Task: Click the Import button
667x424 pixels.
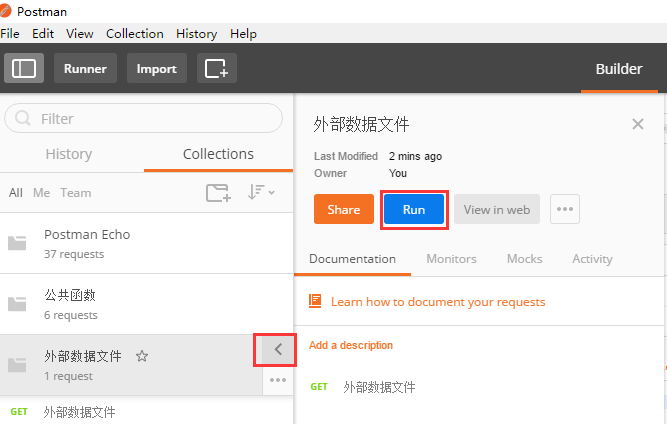Action: point(157,68)
